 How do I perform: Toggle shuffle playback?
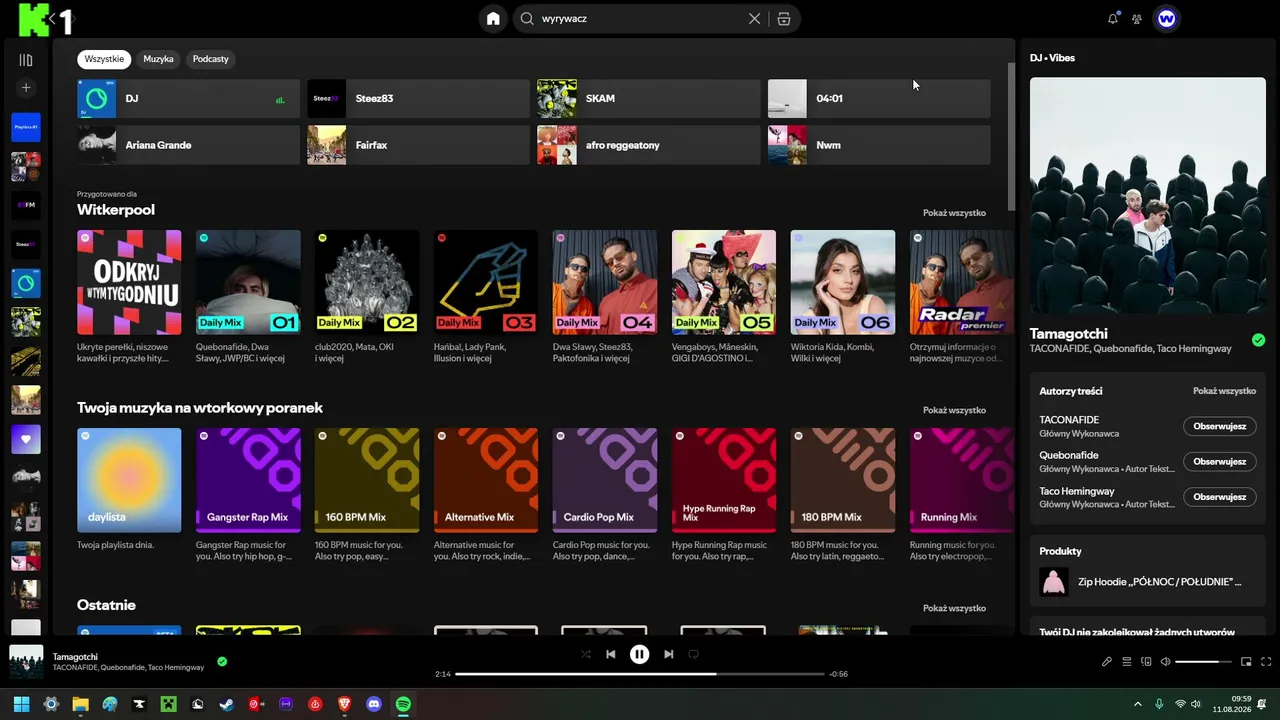point(586,654)
